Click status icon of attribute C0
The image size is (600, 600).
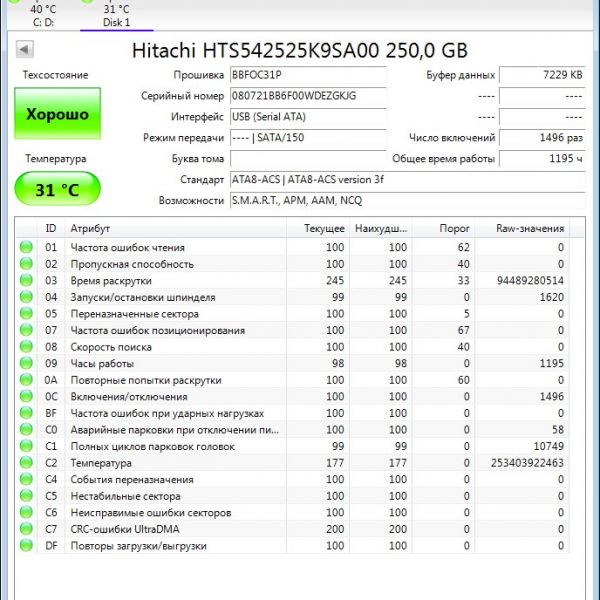coord(26,429)
